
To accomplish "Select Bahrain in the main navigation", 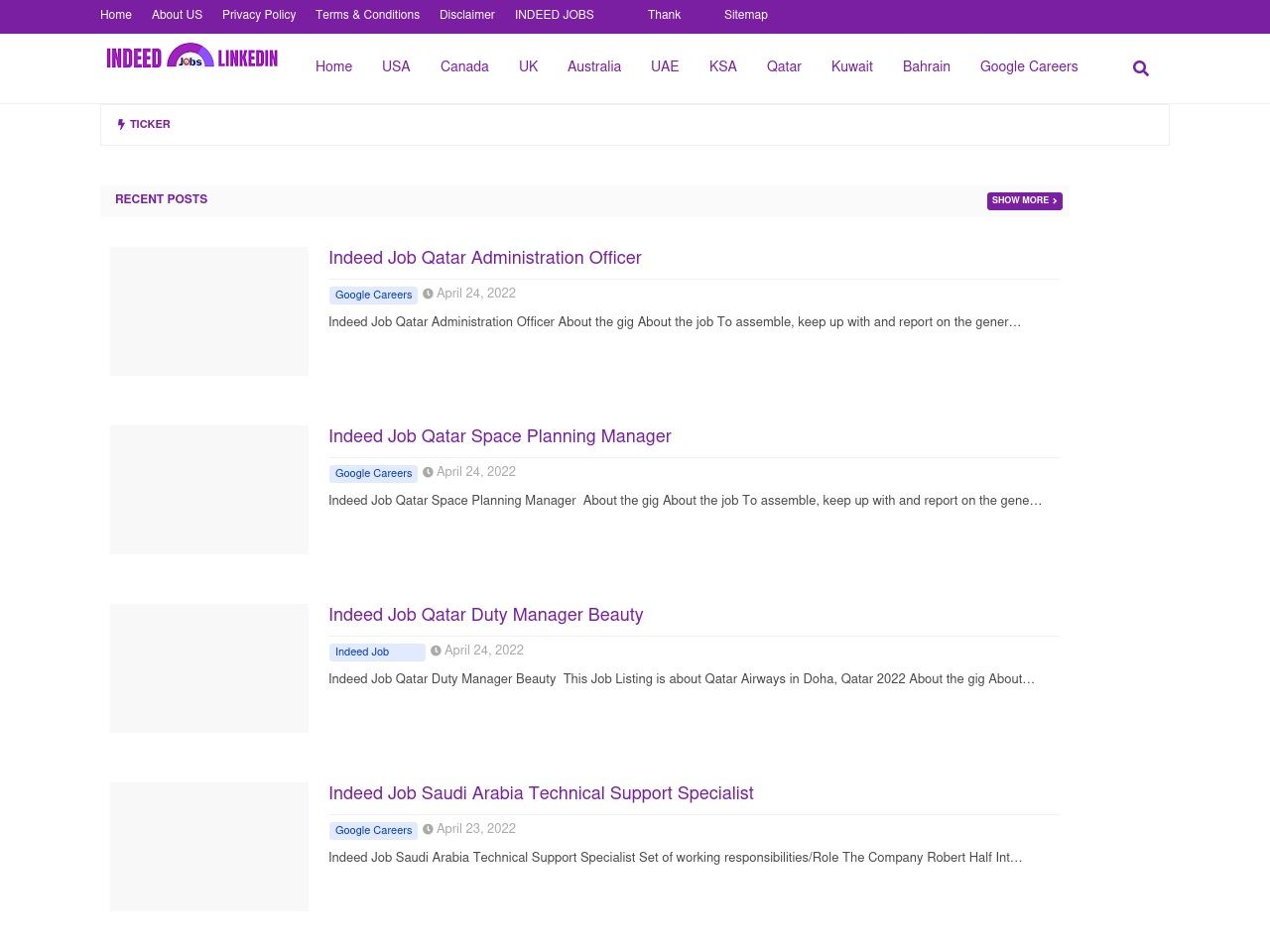I will (x=927, y=66).
